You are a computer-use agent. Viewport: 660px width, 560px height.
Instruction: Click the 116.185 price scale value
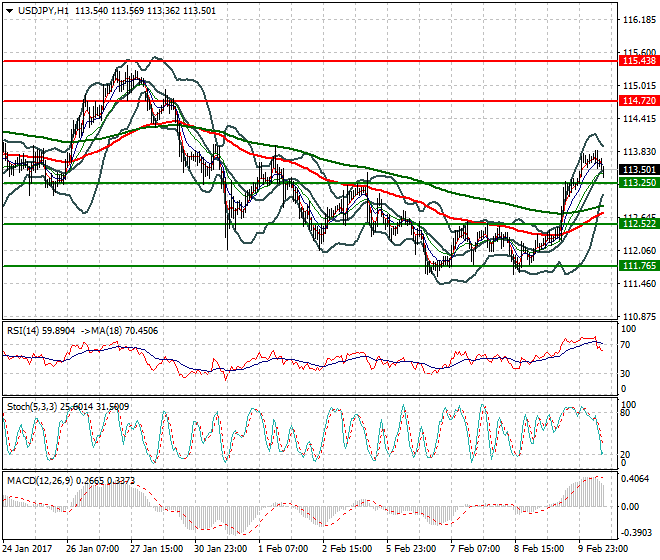click(639, 20)
